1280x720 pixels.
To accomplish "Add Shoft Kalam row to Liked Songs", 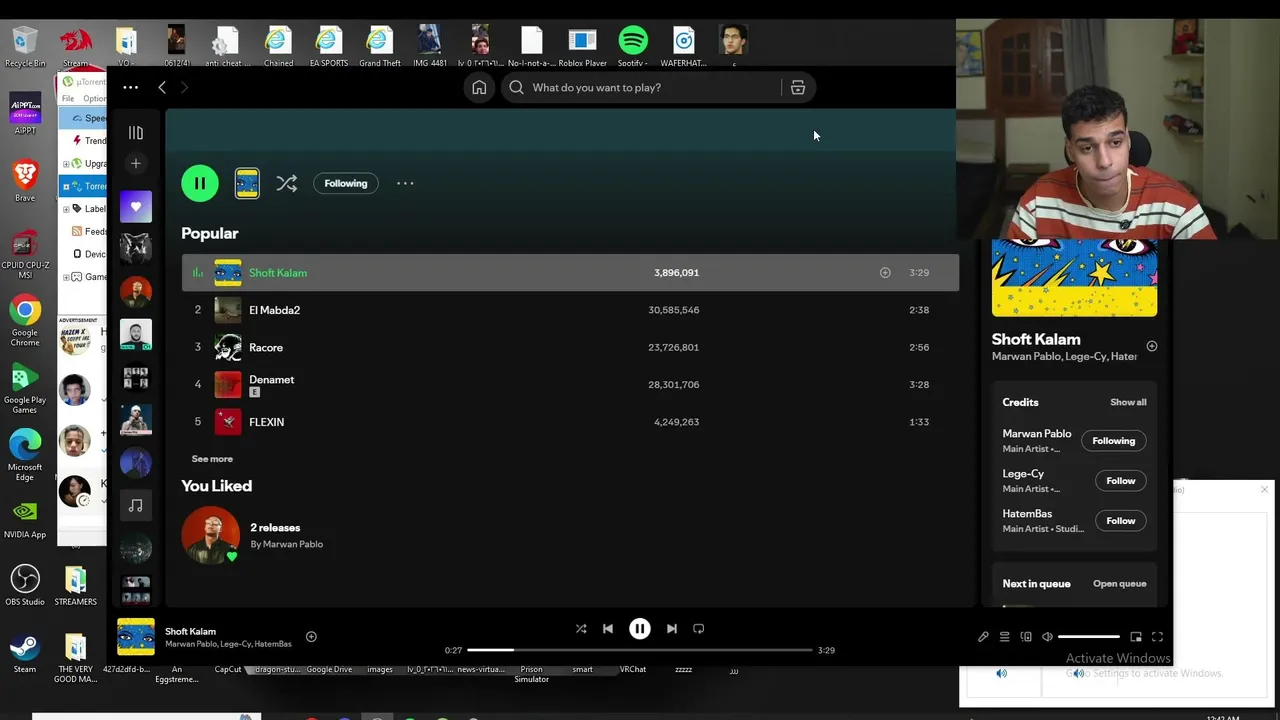I will [x=885, y=273].
